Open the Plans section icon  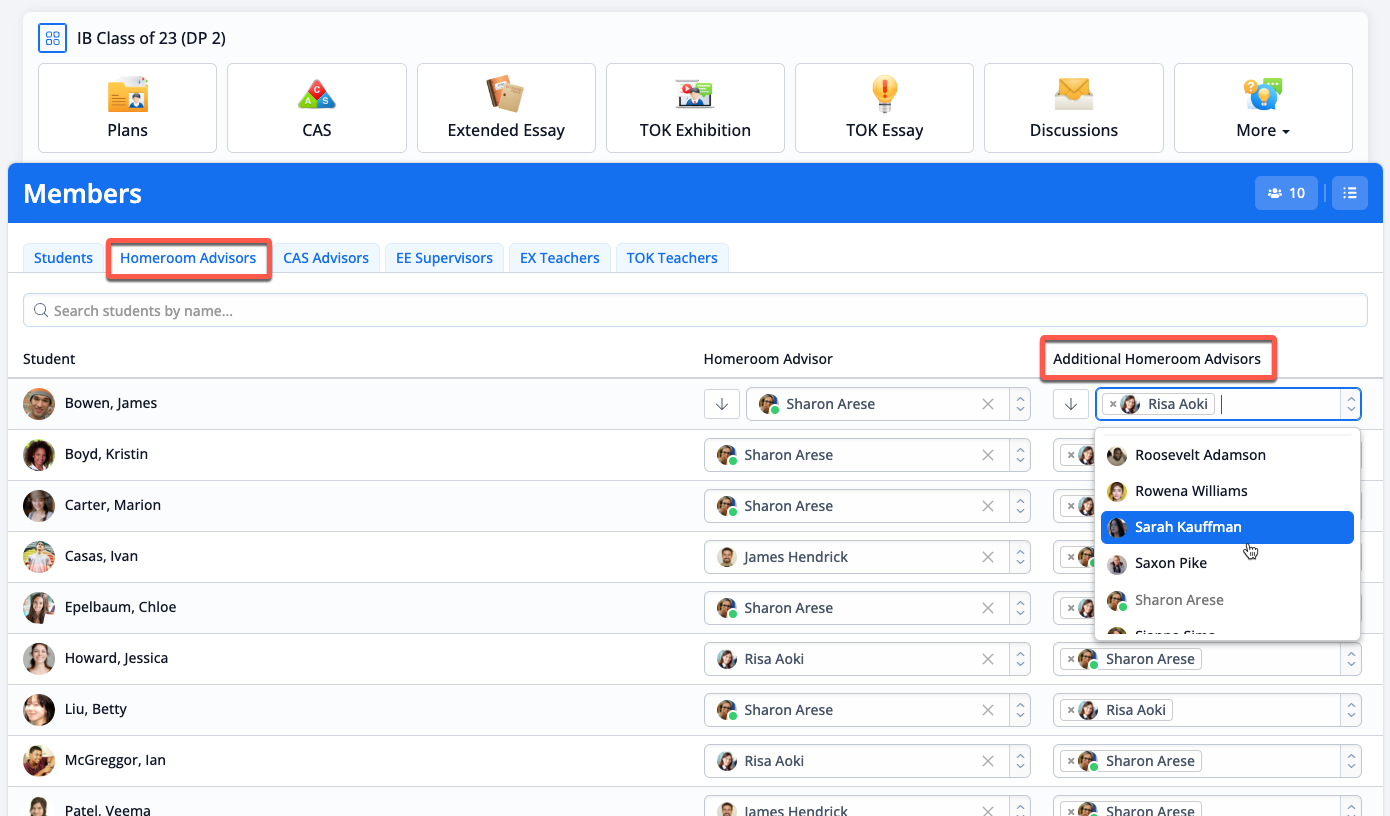pyautogui.click(x=127, y=96)
